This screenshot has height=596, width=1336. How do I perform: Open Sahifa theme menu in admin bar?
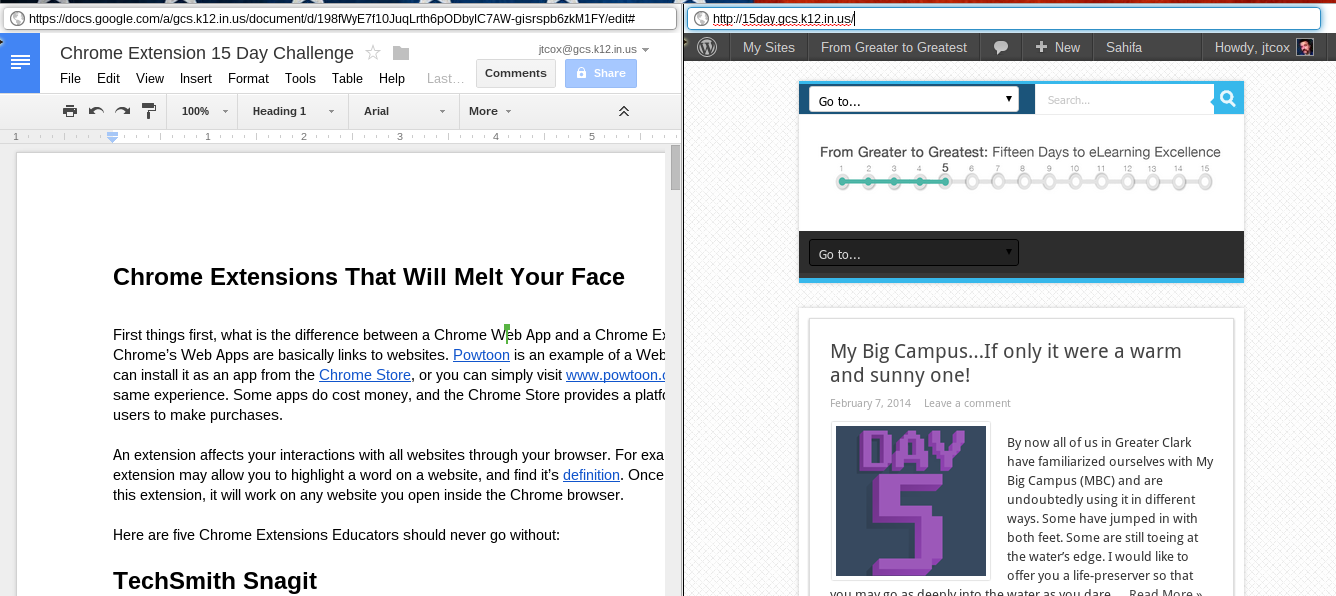tap(1124, 47)
